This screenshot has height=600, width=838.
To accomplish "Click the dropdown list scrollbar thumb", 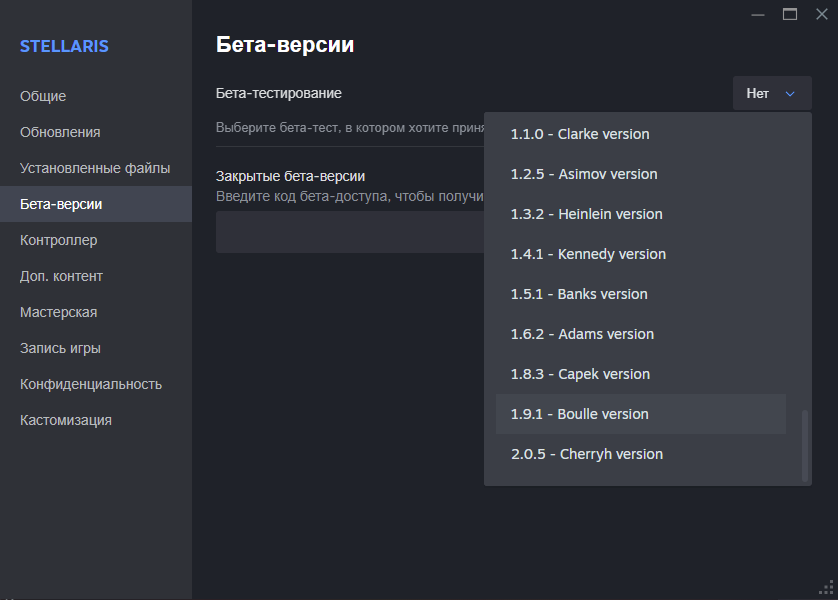I will pyautogui.click(x=804, y=446).
